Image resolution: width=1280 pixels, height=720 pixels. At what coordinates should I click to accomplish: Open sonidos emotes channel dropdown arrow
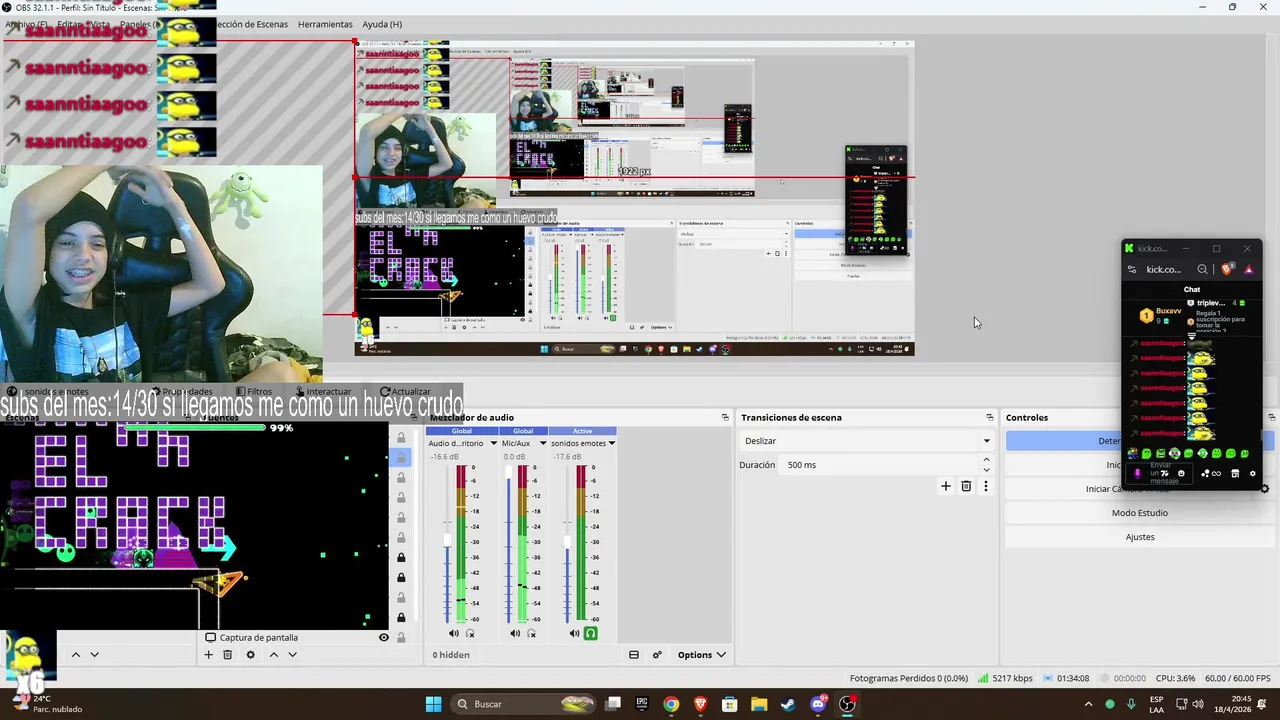[611, 443]
